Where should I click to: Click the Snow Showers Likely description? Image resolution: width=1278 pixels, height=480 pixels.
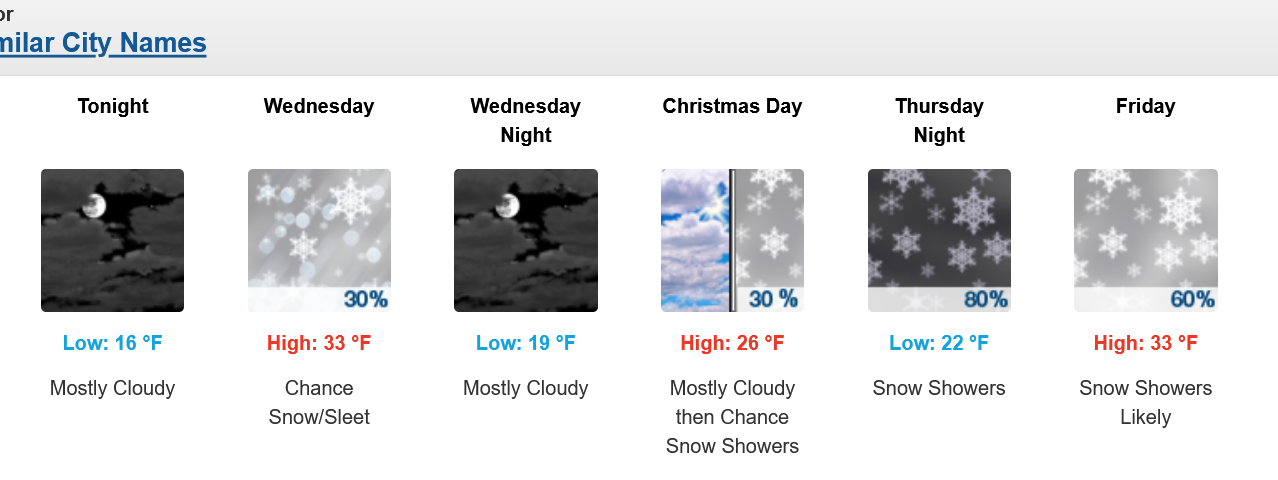1146,402
